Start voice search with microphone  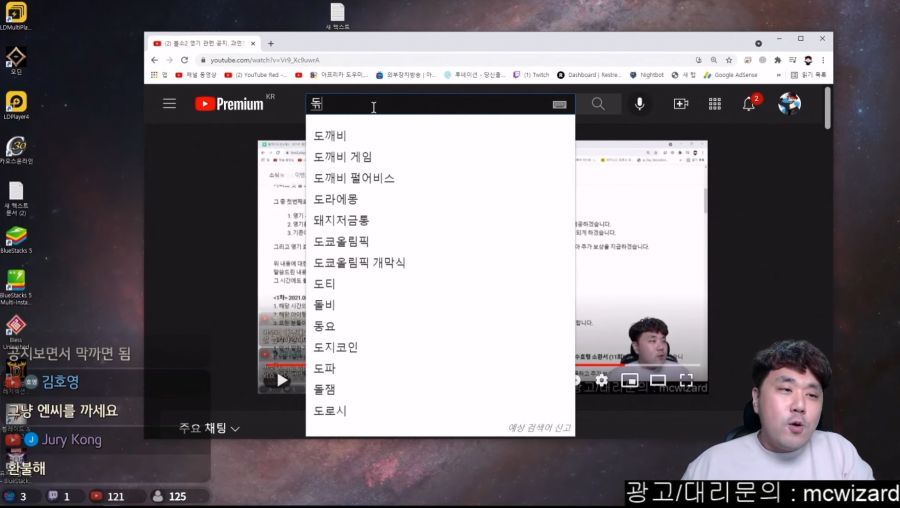point(639,104)
